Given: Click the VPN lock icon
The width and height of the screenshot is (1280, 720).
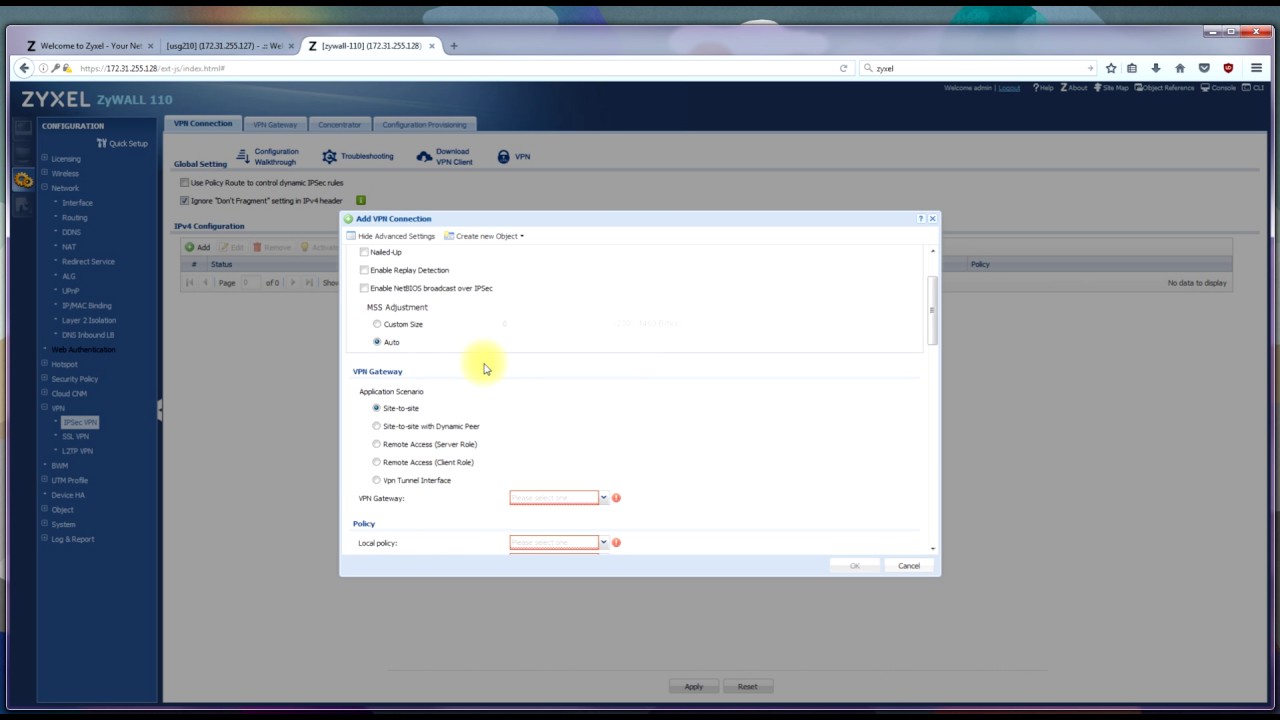Looking at the screenshot, I should click(x=503, y=157).
